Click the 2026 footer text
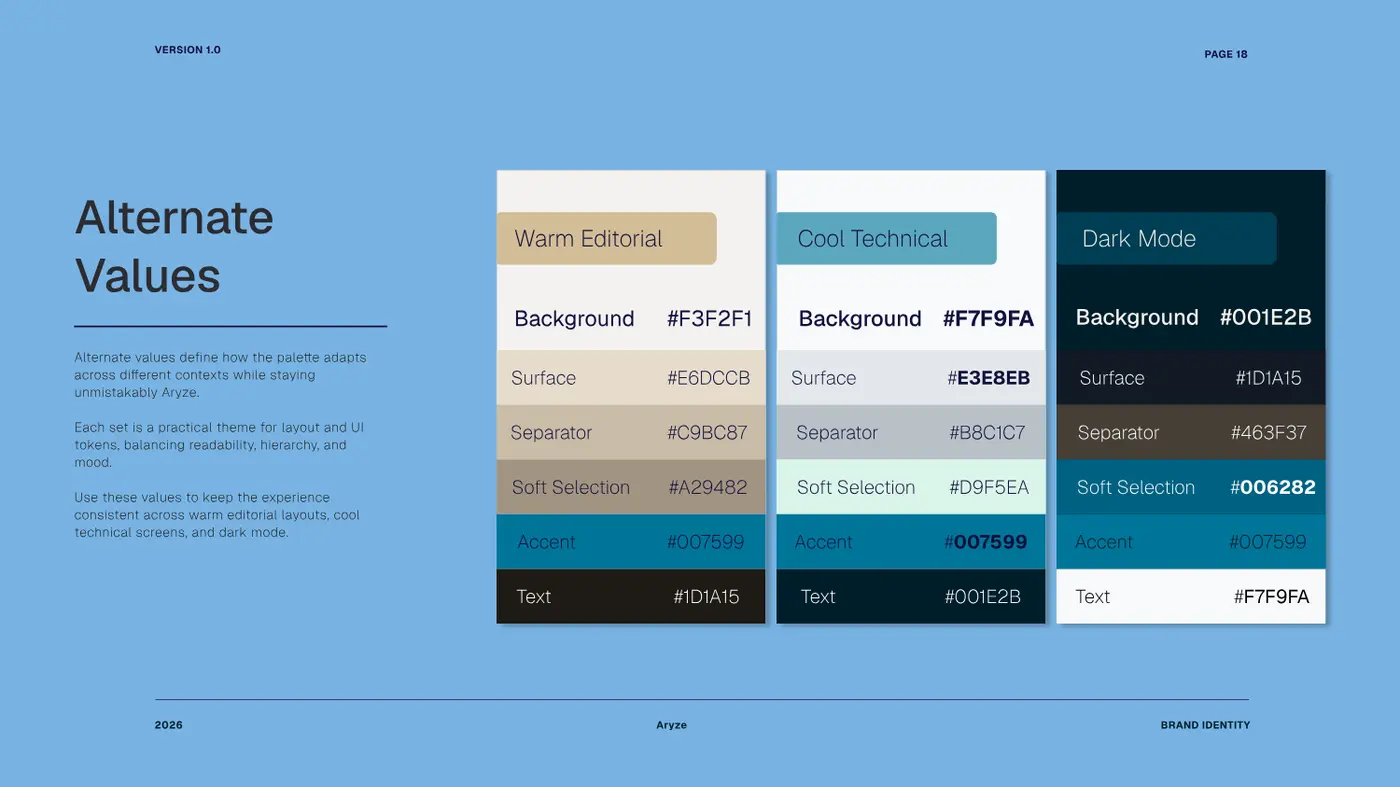Viewport: 1400px width, 787px height. point(169,725)
